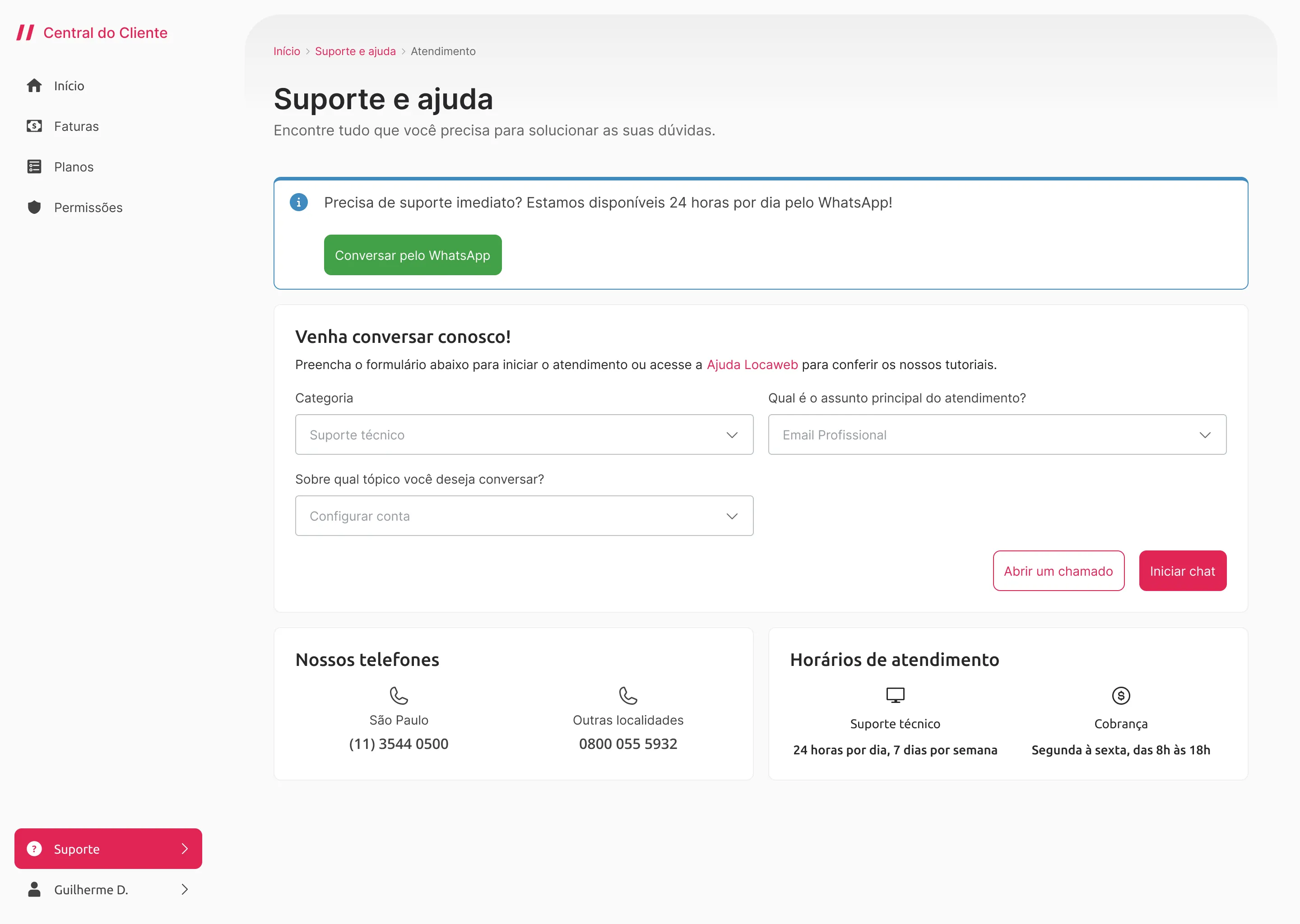Click the Horários de atendimento heading

pyautogui.click(x=894, y=660)
